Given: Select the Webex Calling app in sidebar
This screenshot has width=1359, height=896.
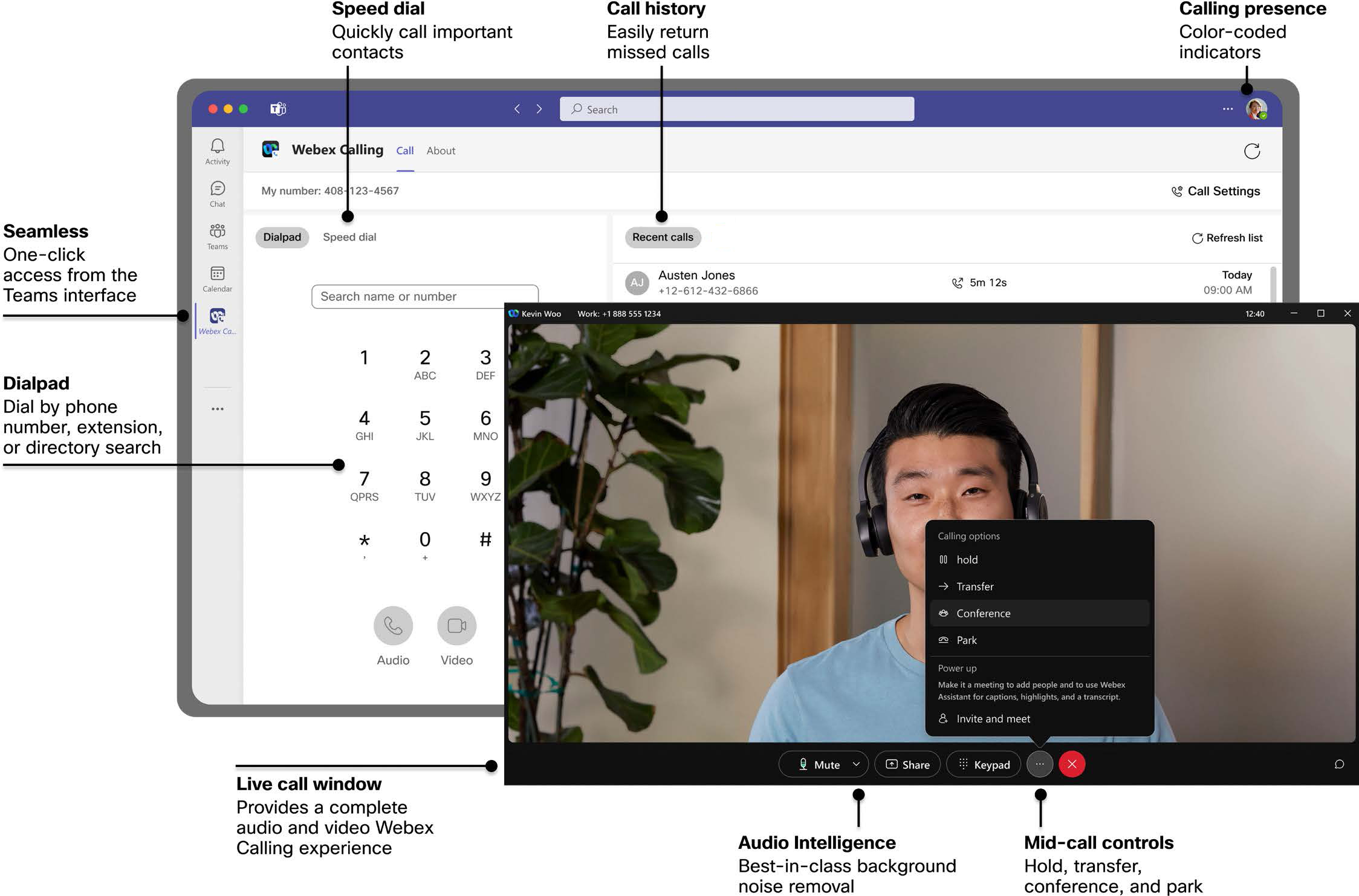Looking at the screenshot, I should tap(218, 321).
